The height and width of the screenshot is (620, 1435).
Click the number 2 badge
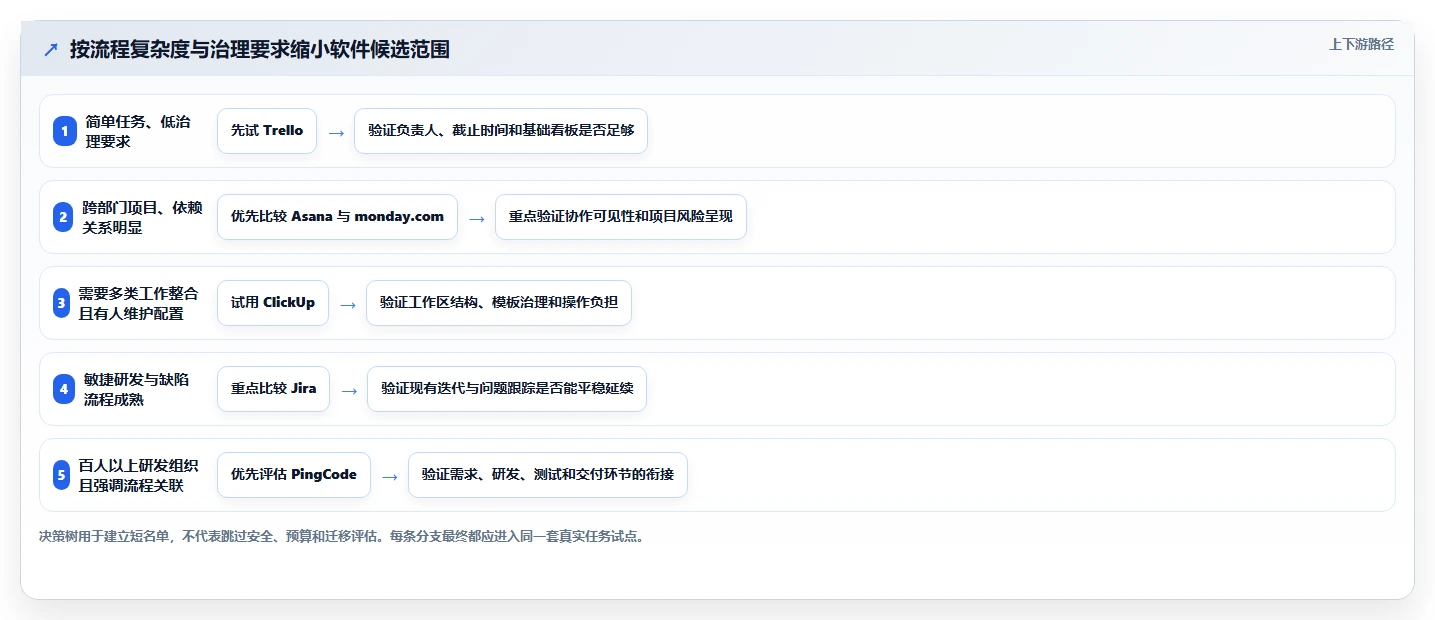click(63, 217)
